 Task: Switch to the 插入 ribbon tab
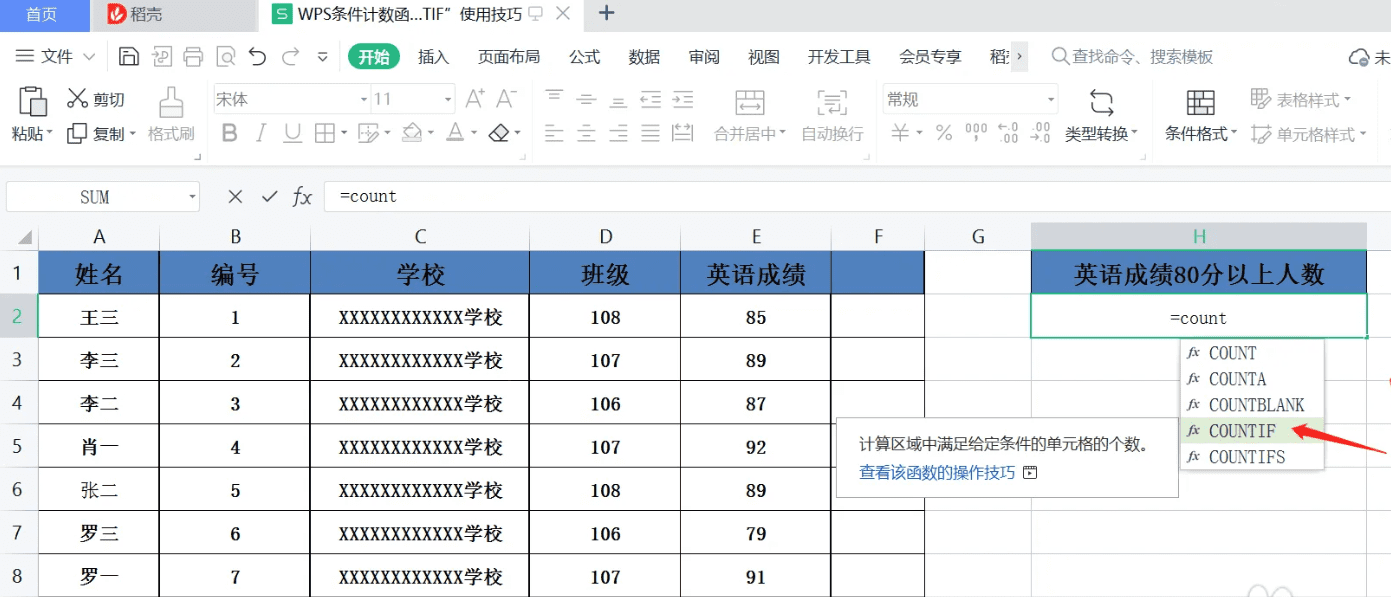pos(432,57)
